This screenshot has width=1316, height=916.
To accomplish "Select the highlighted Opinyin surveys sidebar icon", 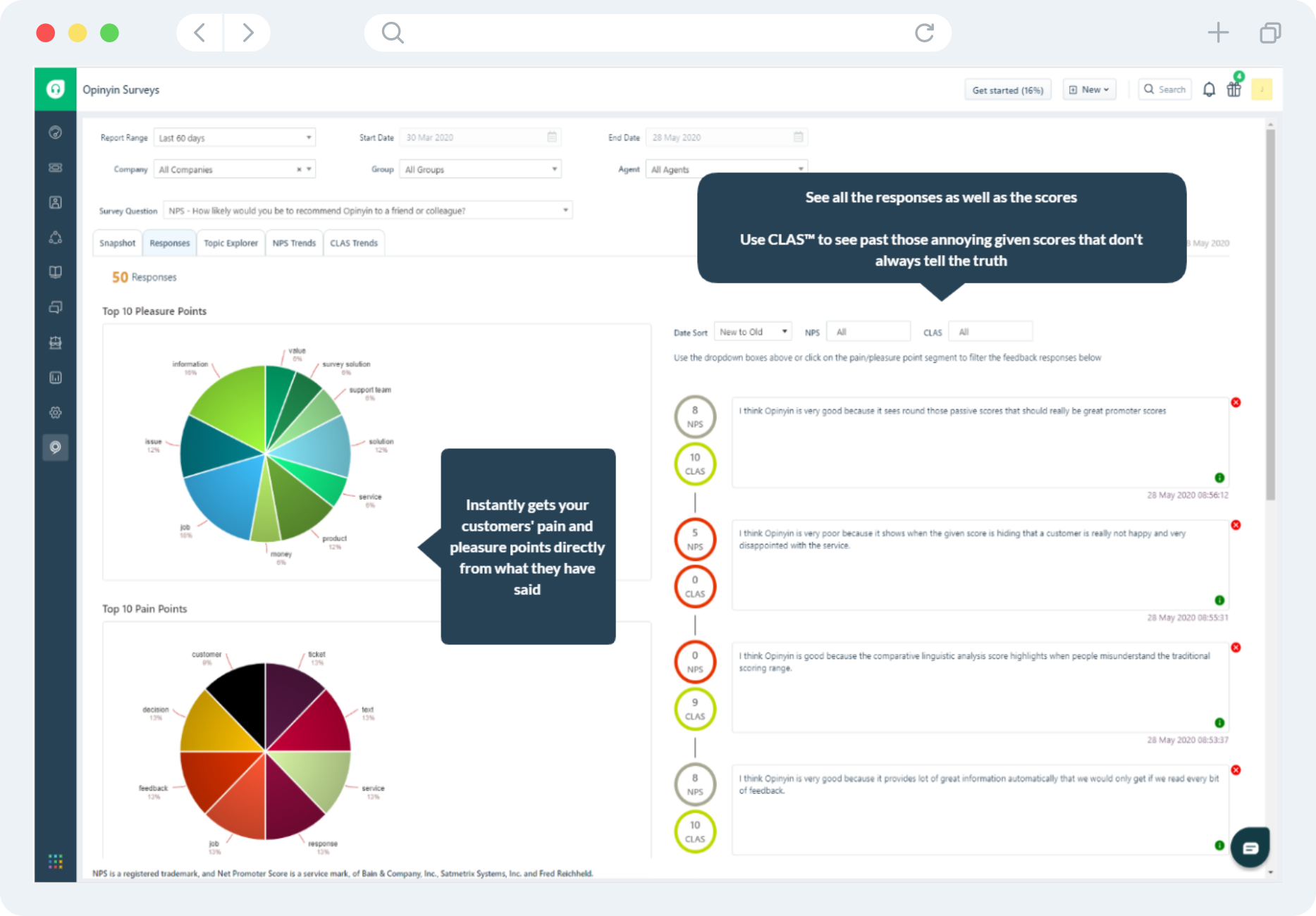I will point(56,447).
